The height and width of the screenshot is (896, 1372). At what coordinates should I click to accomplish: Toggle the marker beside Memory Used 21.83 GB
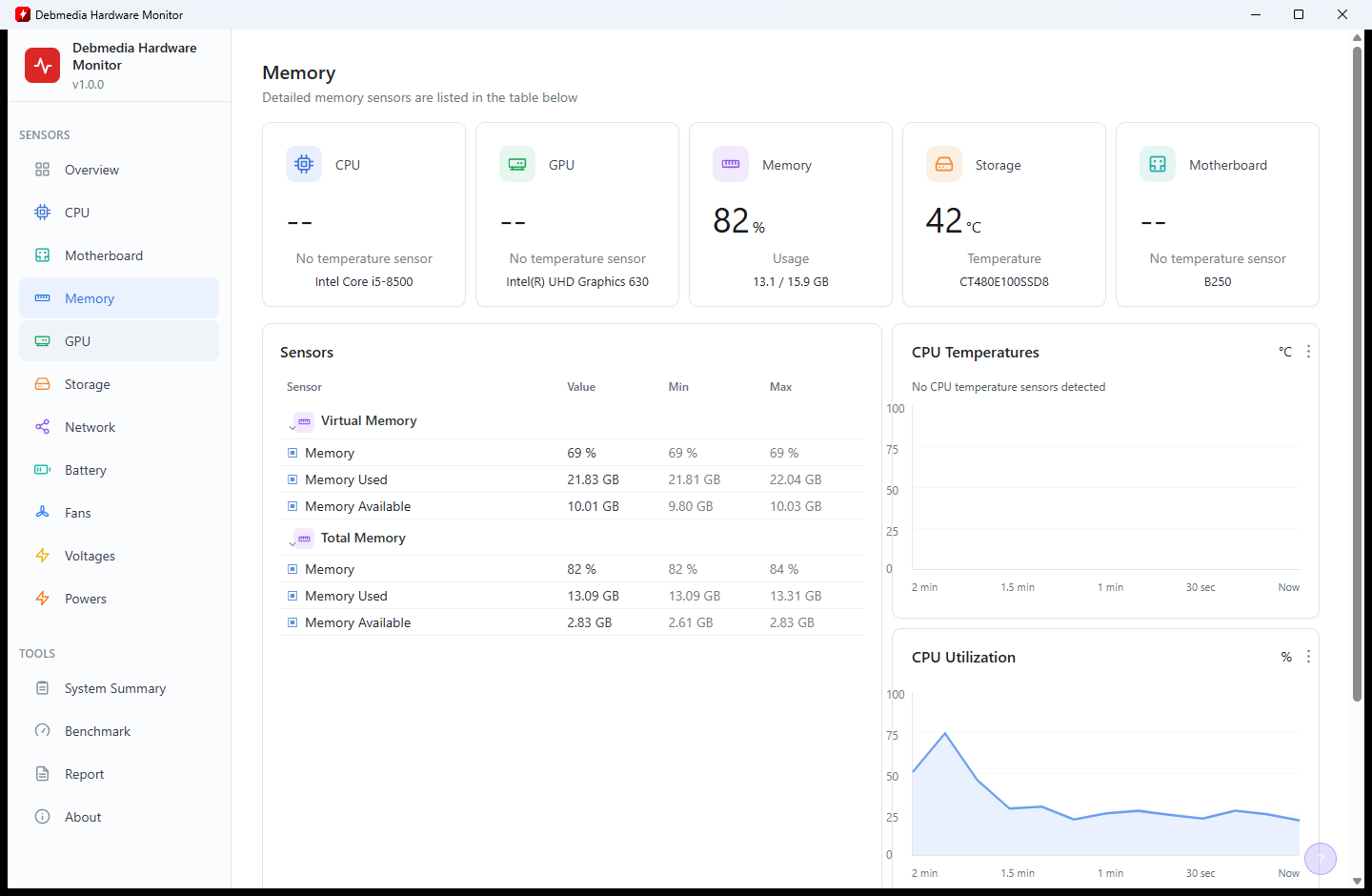pyautogui.click(x=293, y=479)
